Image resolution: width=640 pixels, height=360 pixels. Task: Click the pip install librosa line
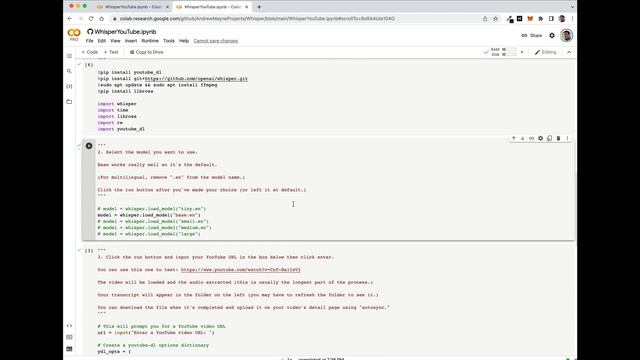[125, 91]
